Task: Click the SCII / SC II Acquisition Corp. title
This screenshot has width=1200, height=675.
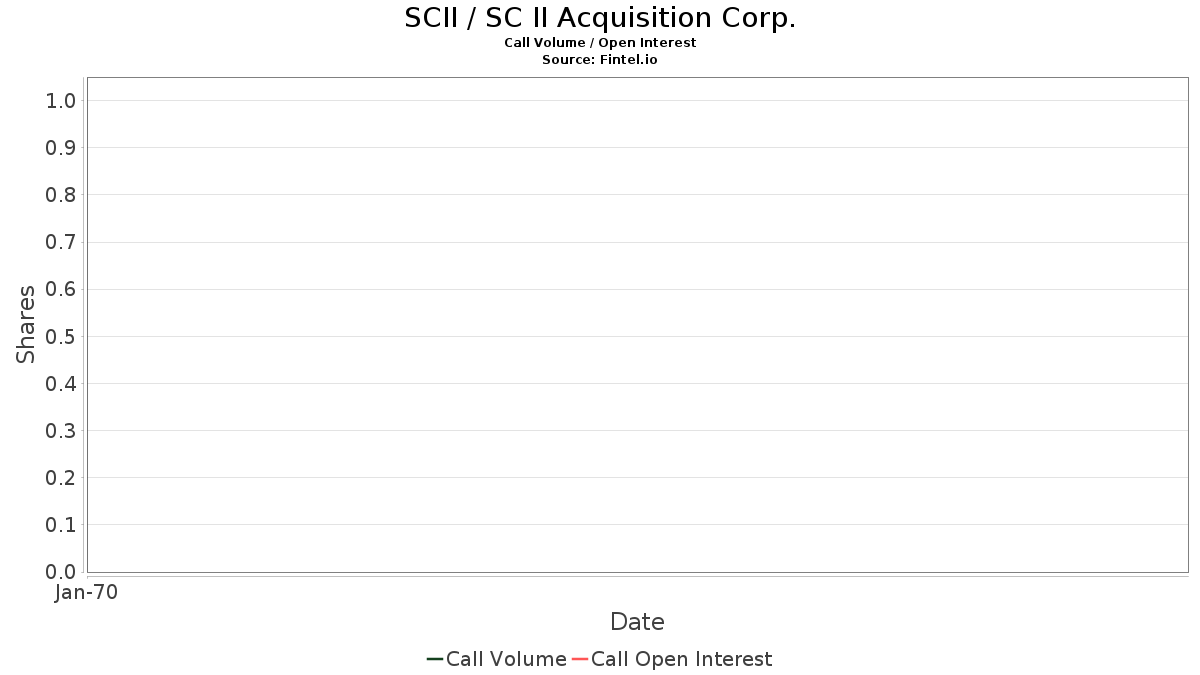Action: pos(600,18)
